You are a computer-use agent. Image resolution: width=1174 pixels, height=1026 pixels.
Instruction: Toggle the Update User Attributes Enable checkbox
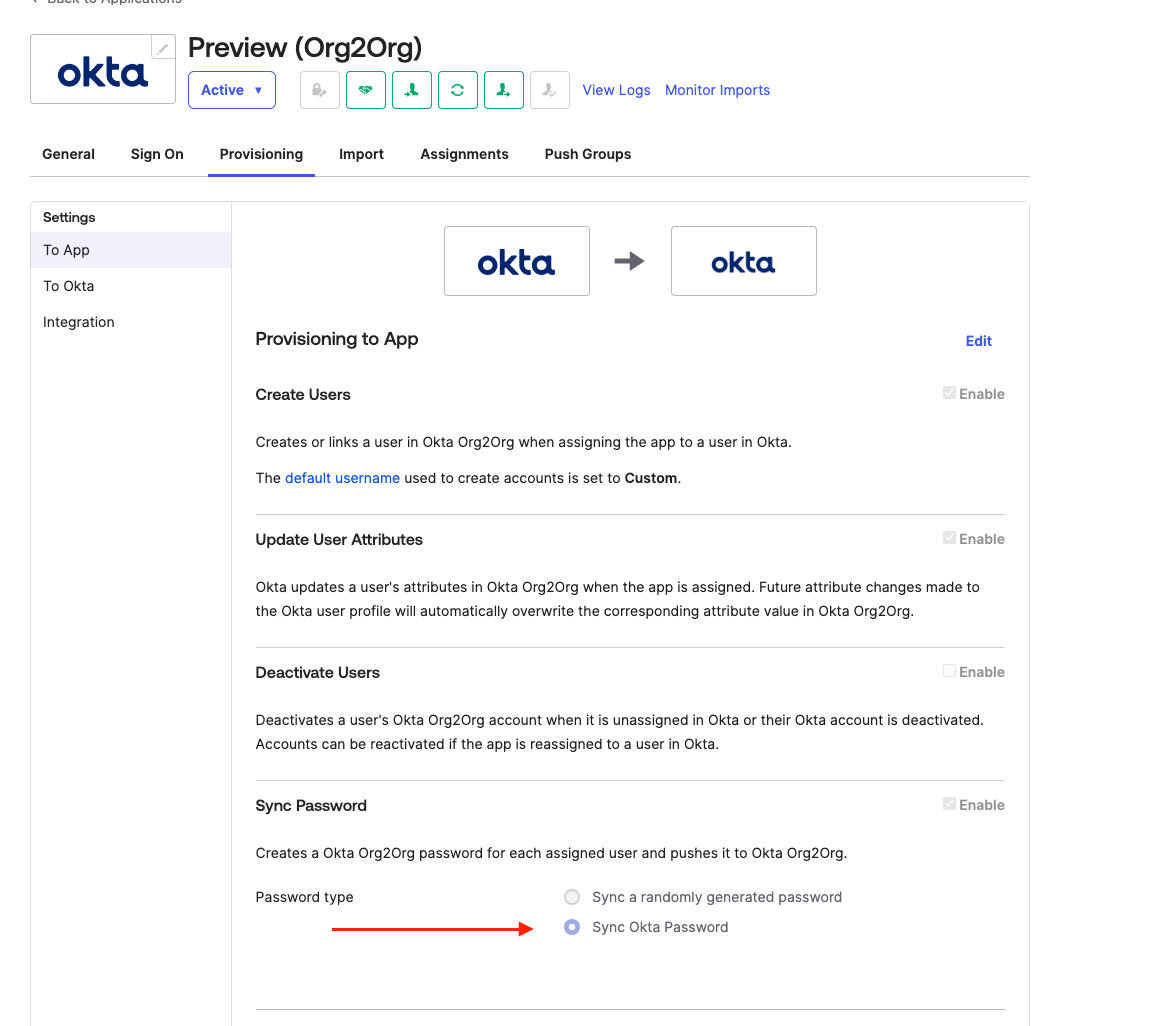(x=949, y=538)
